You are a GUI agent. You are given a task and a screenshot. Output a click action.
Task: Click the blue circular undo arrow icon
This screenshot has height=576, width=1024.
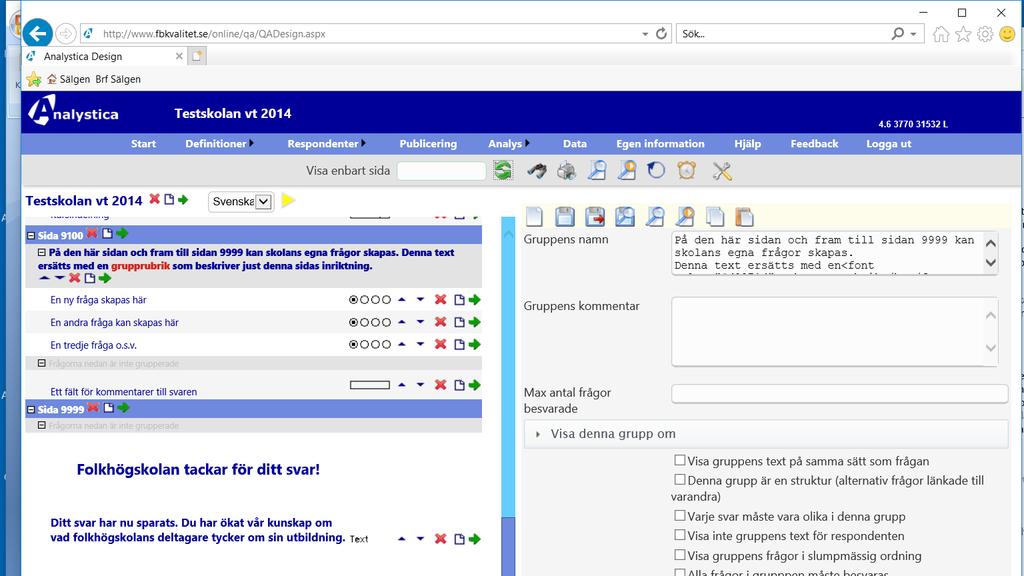click(656, 170)
